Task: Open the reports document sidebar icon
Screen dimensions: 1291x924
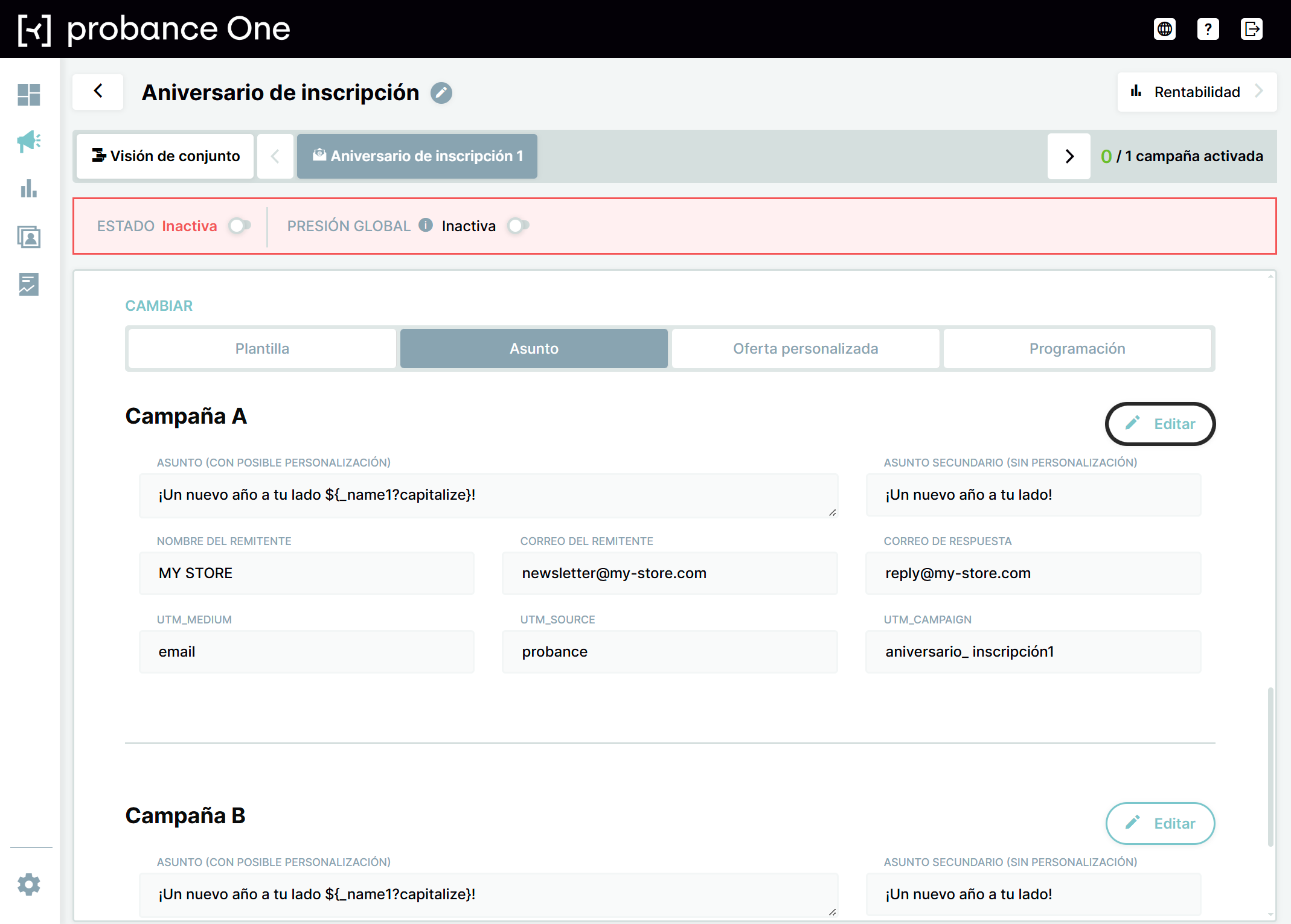Action: point(28,284)
